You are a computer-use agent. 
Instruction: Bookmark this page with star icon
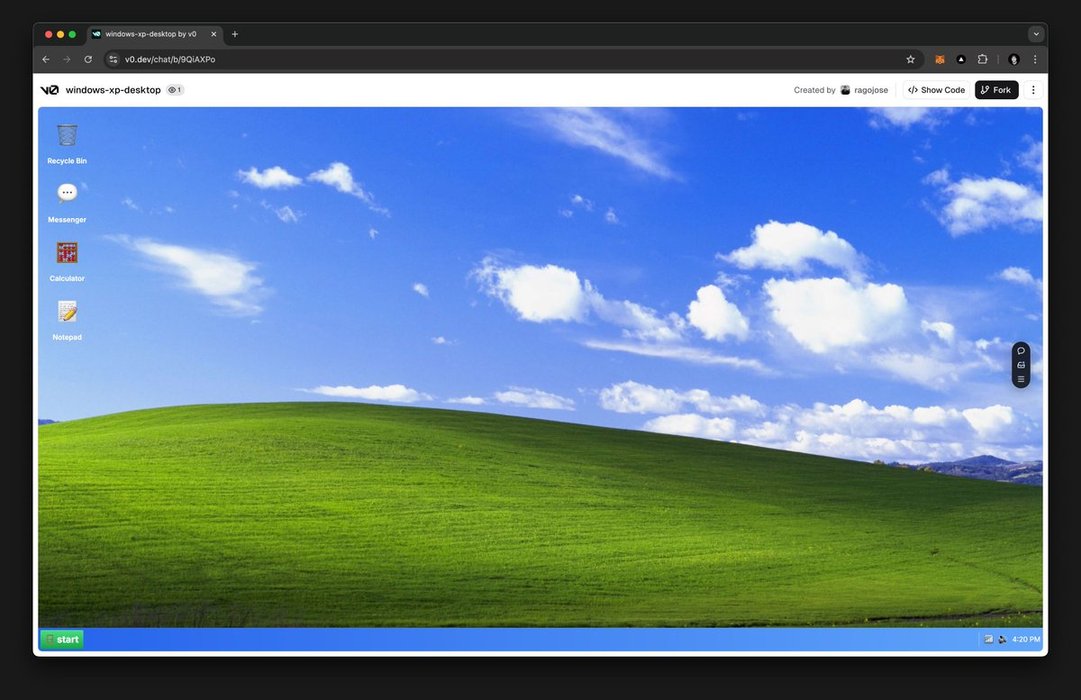[910, 59]
